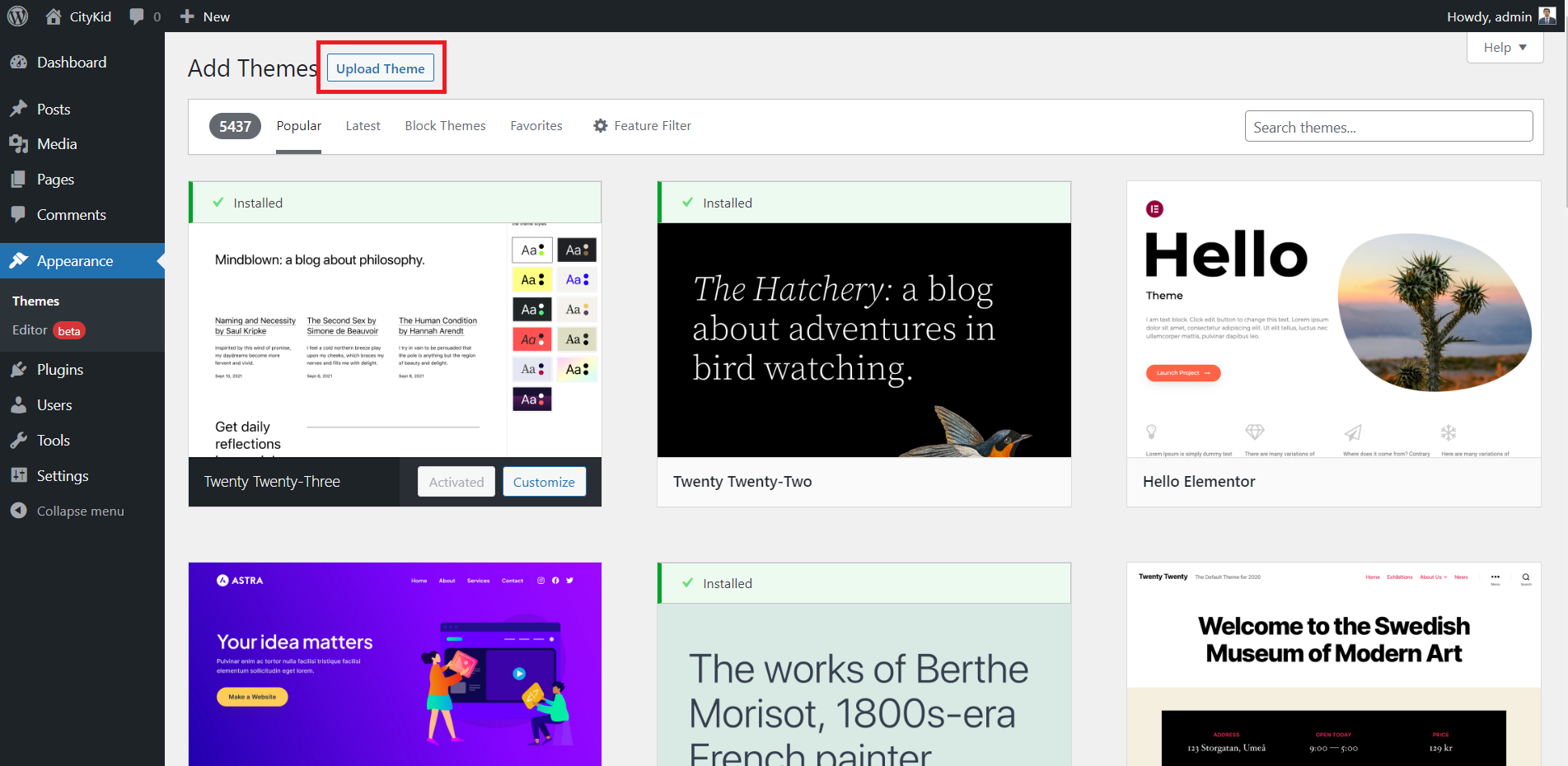This screenshot has height=766, width=1568.
Task: Open the WordPress logo menu
Action: pyautogui.click(x=17, y=16)
